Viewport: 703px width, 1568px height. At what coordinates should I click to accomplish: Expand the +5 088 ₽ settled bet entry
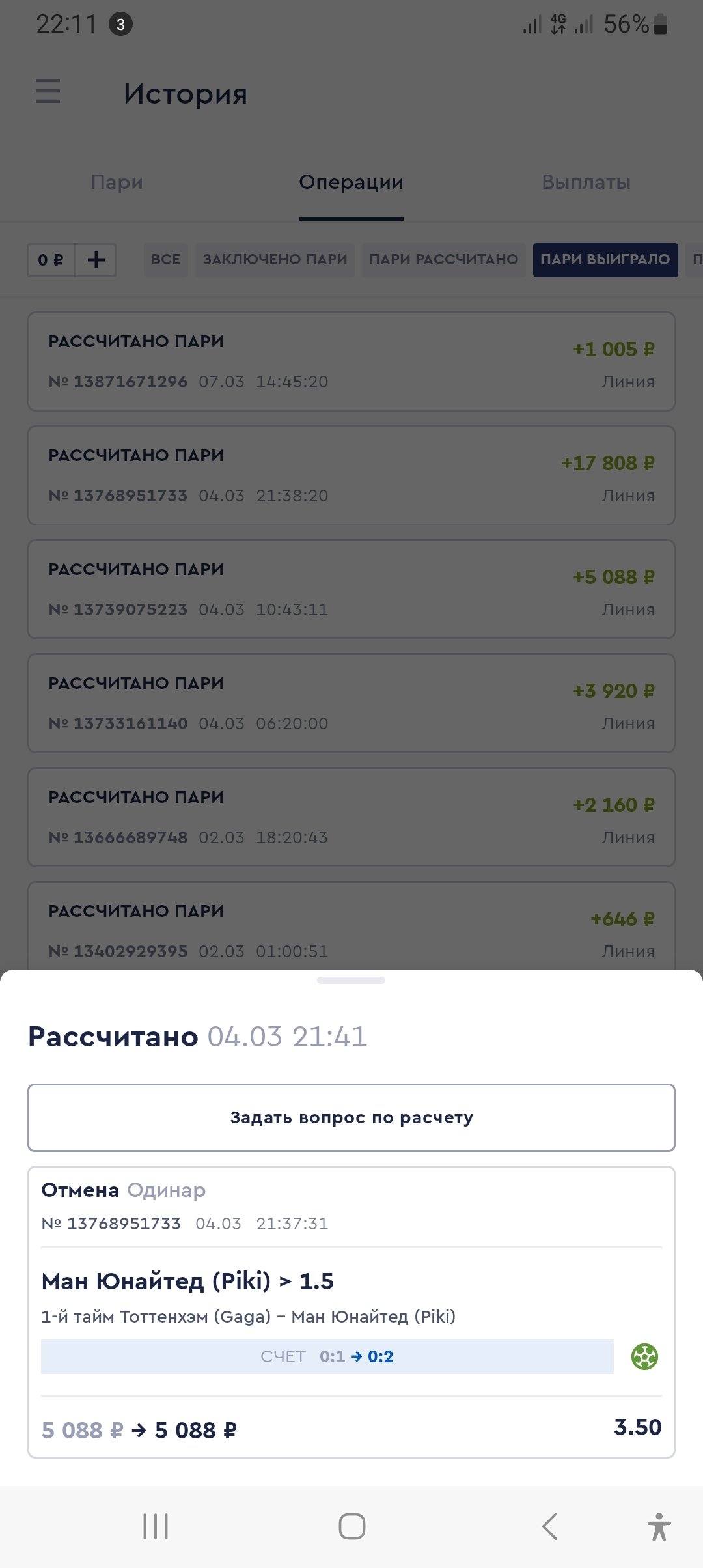coord(351,589)
